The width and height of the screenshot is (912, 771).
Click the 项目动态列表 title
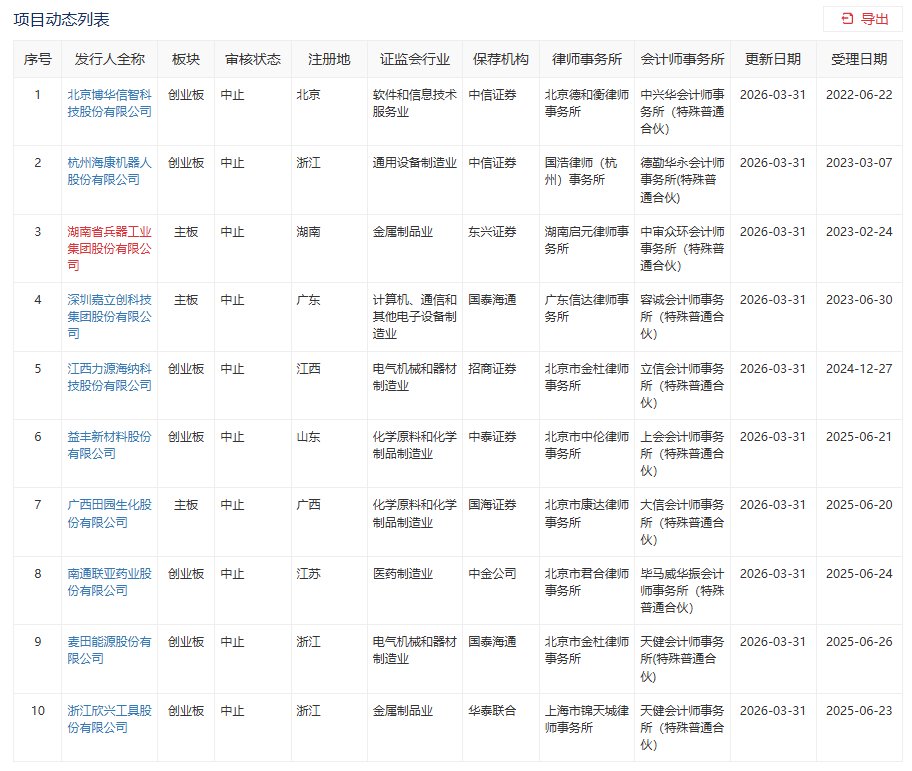pos(61,20)
